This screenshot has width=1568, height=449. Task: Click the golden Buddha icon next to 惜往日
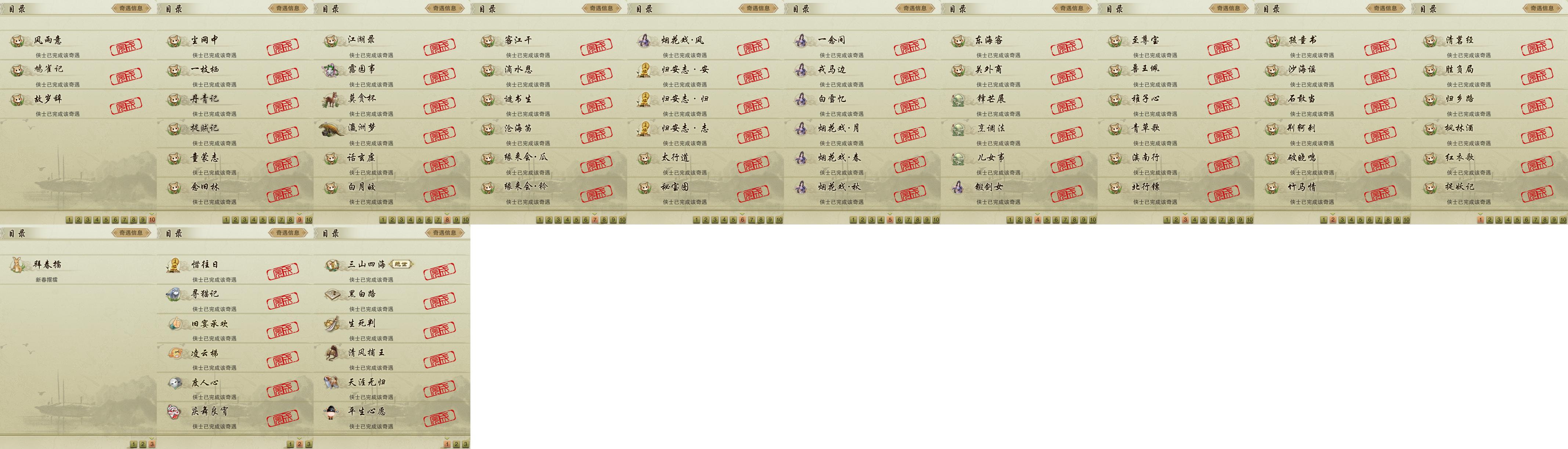(x=175, y=264)
